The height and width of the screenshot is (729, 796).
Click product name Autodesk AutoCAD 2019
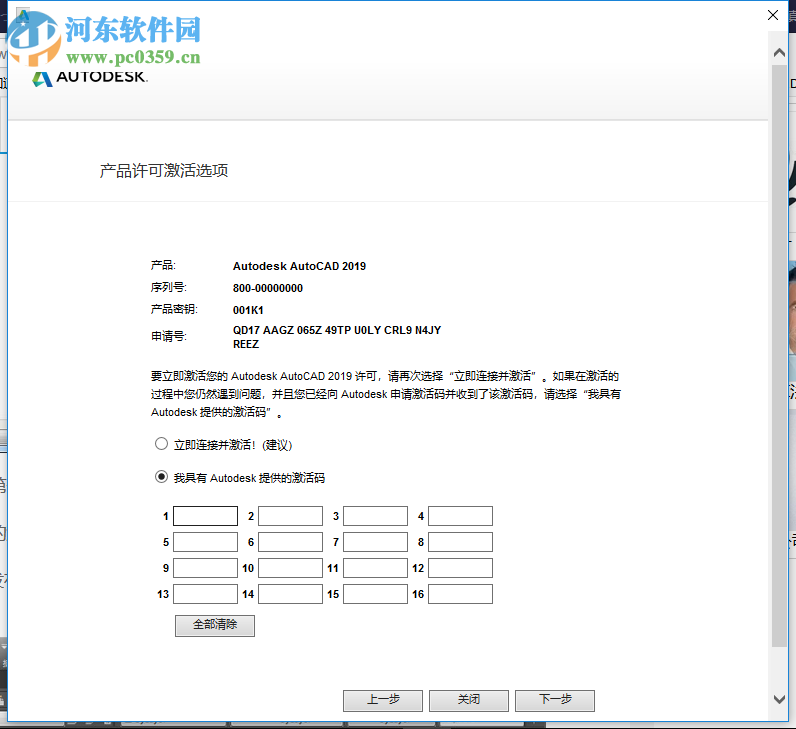point(300,266)
